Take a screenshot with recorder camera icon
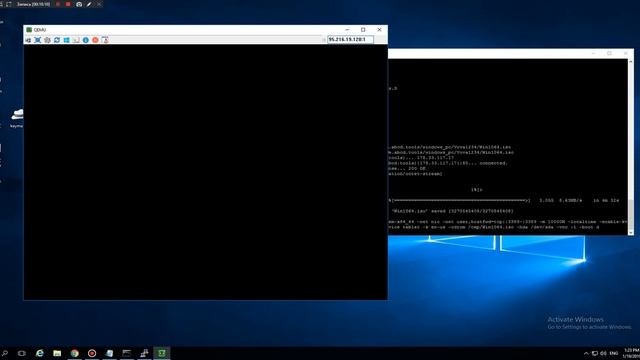Image resolution: width=640 pixels, height=360 pixels. click(79, 4)
